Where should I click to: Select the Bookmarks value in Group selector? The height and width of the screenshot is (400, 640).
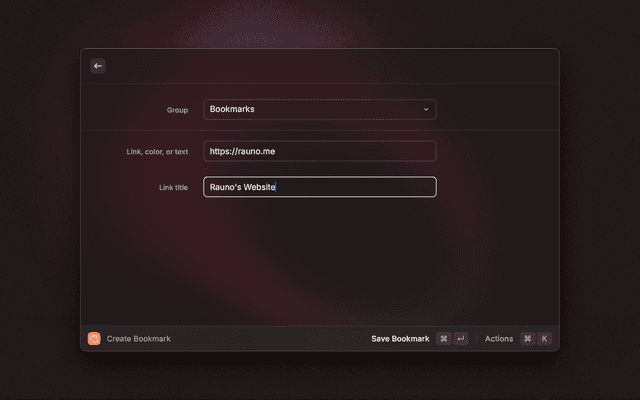click(233, 109)
